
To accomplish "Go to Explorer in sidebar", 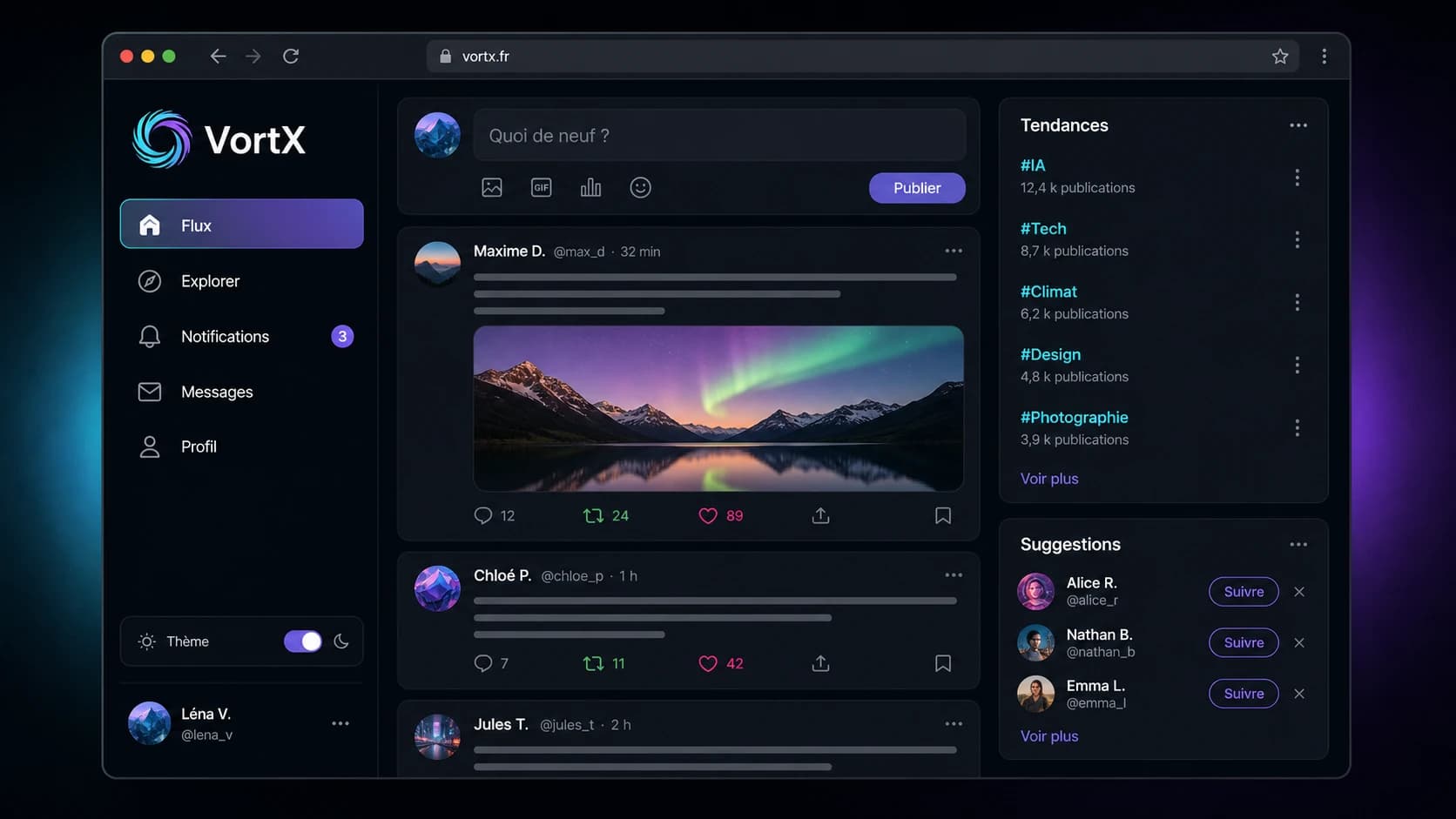I will click(241, 281).
